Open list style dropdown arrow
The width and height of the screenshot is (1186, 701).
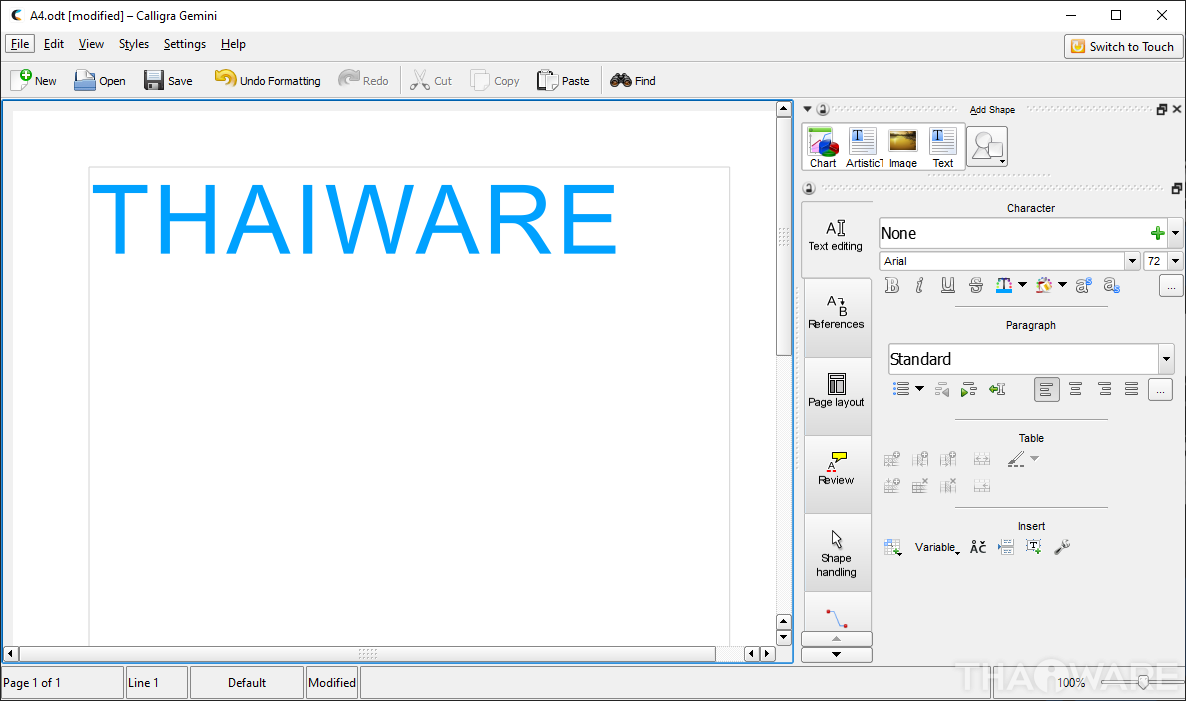tap(919, 389)
